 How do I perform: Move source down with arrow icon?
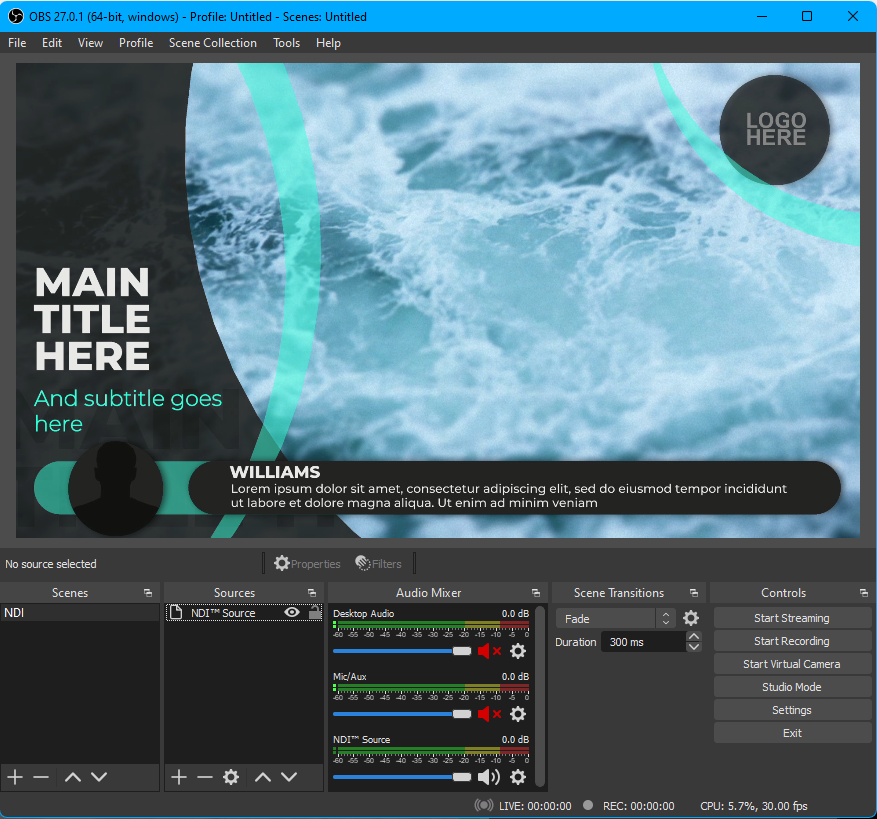tap(289, 777)
